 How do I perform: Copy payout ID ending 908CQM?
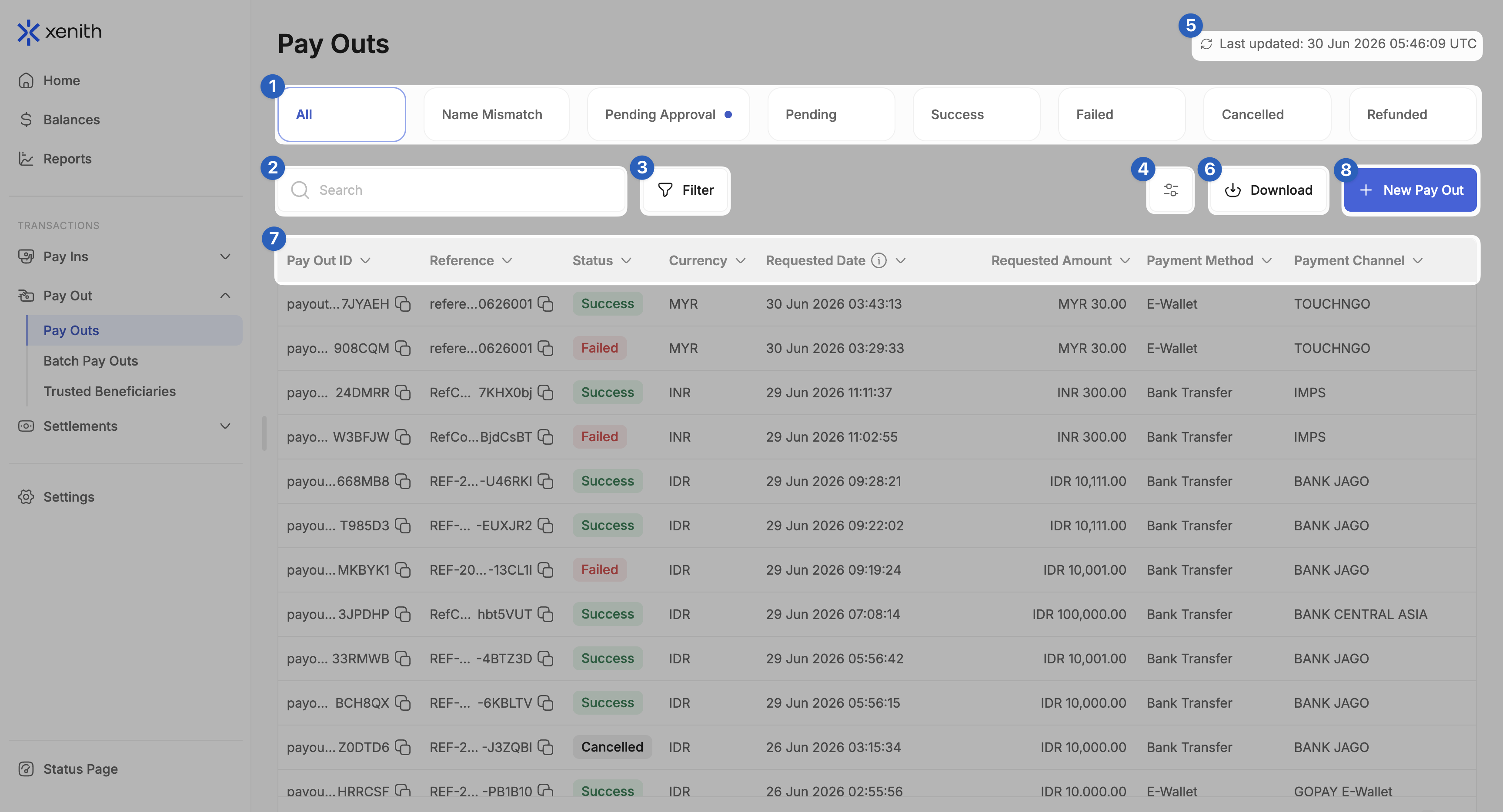click(403, 348)
